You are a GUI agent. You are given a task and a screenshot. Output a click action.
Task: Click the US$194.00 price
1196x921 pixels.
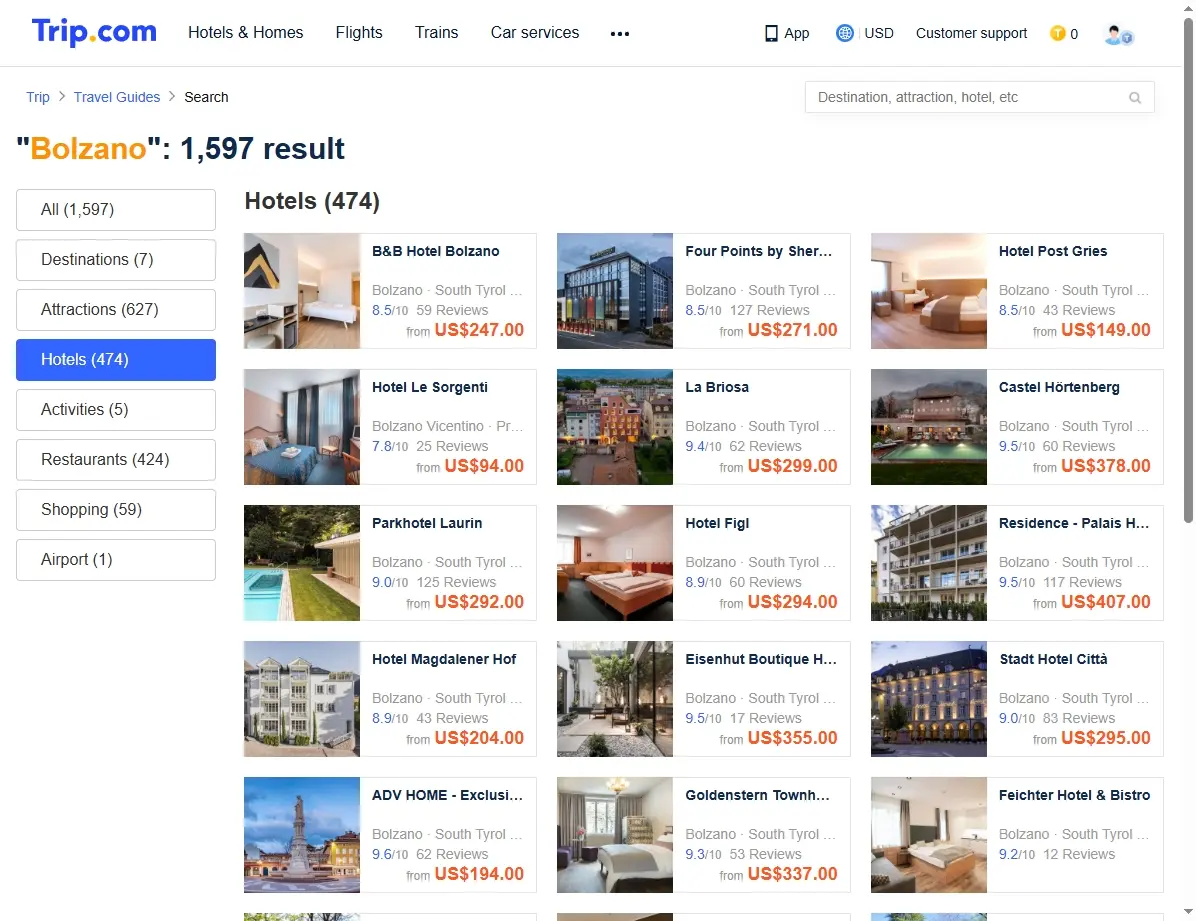coord(479,874)
